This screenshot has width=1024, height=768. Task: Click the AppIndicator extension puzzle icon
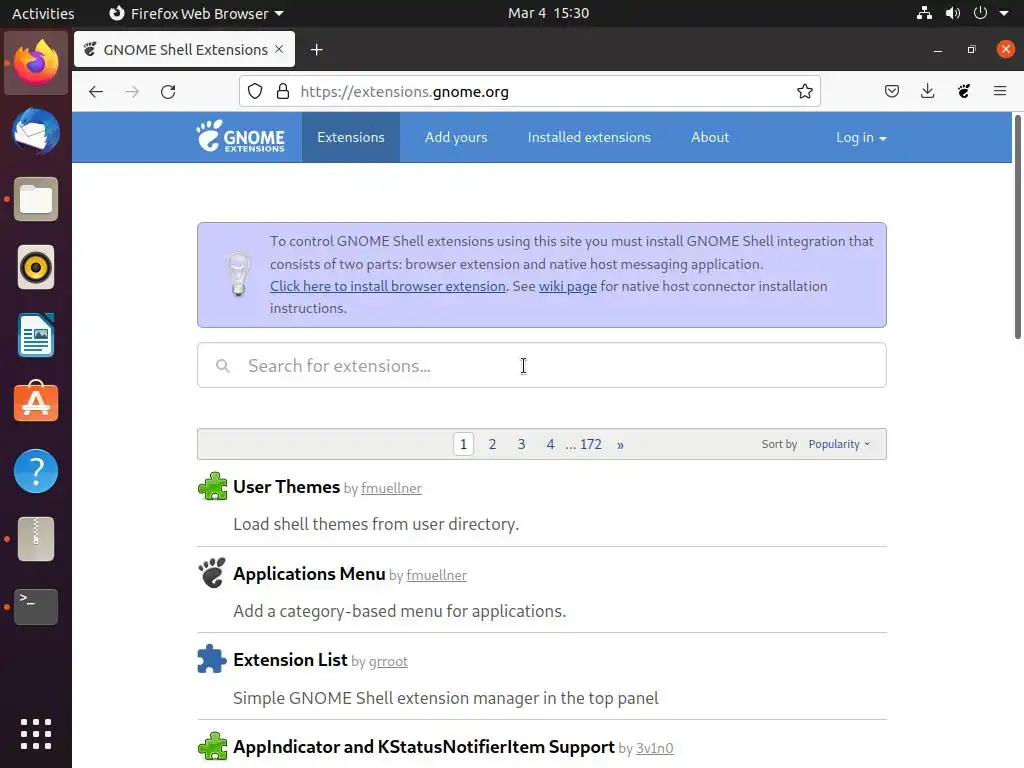tap(212, 746)
